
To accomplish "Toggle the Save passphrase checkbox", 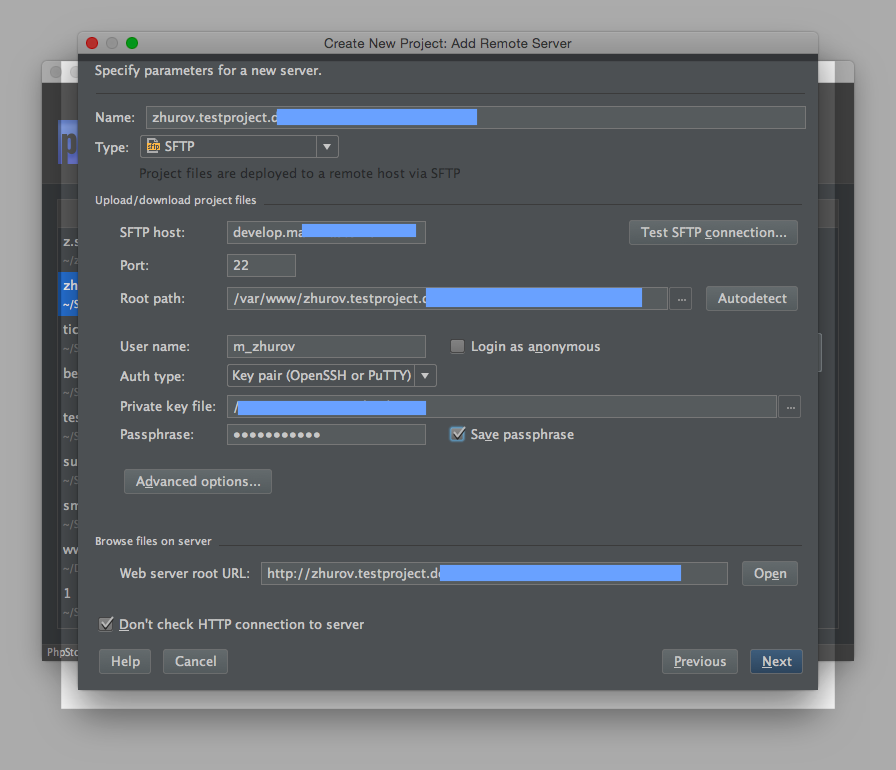I will [x=457, y=435].
